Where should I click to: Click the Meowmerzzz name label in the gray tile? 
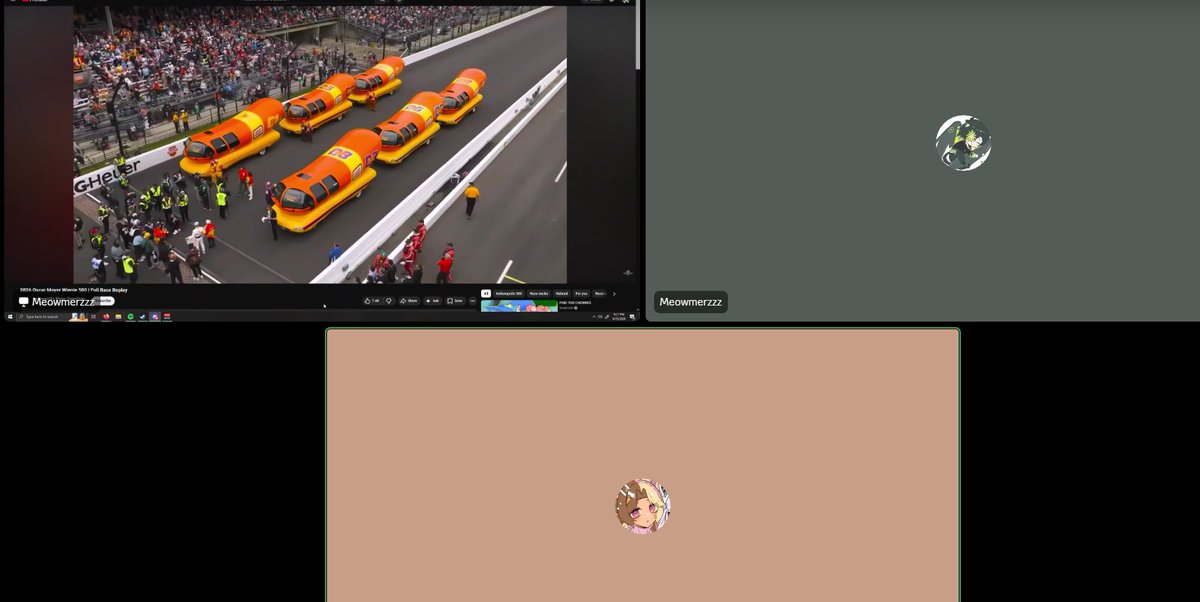coord(691,302)
